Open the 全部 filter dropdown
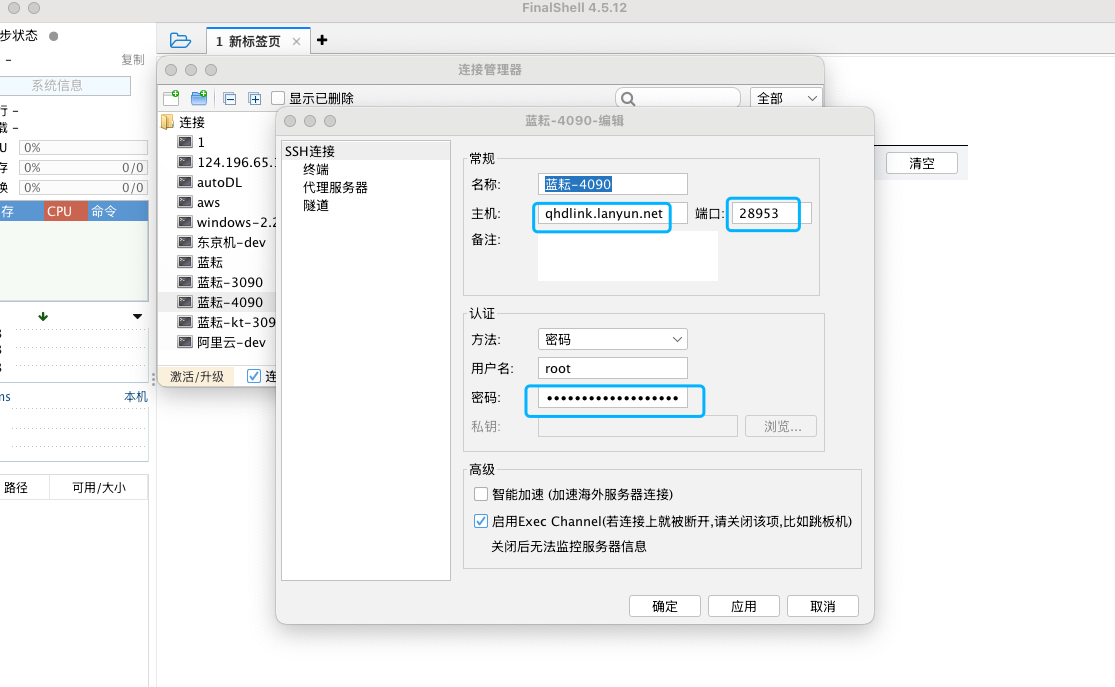 [x=786, y=98]
